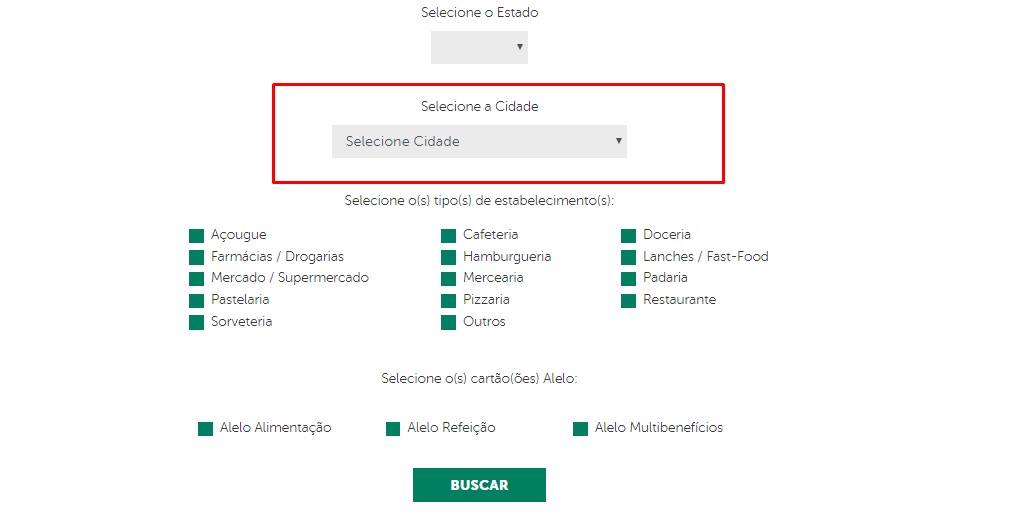Choose the Alelo Alimentação card
This screenshot has height=515, width=1026.
coord(205,429)
